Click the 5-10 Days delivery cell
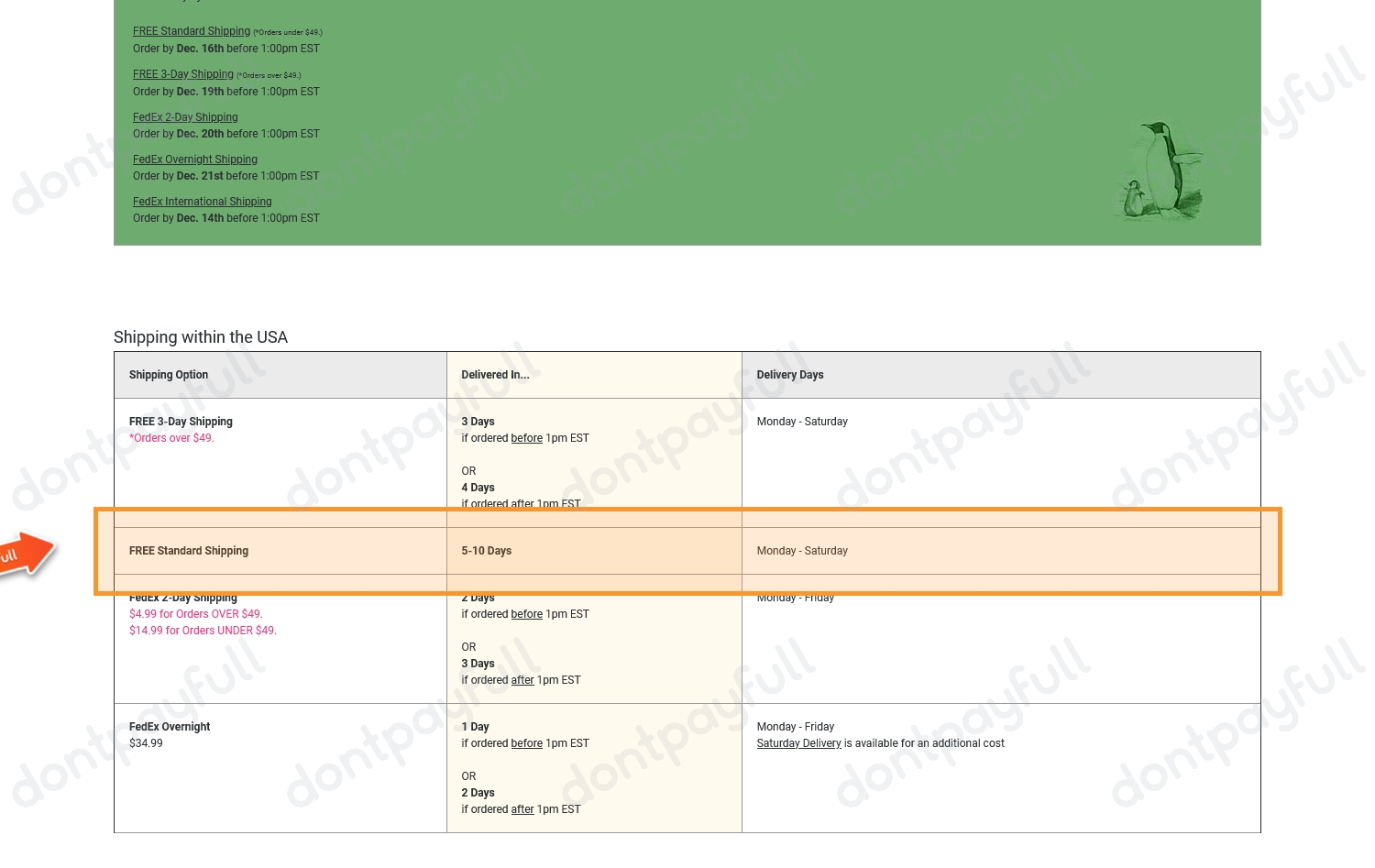The height and width of the screenshot is (868, 1375). click(x=486, y=551)
